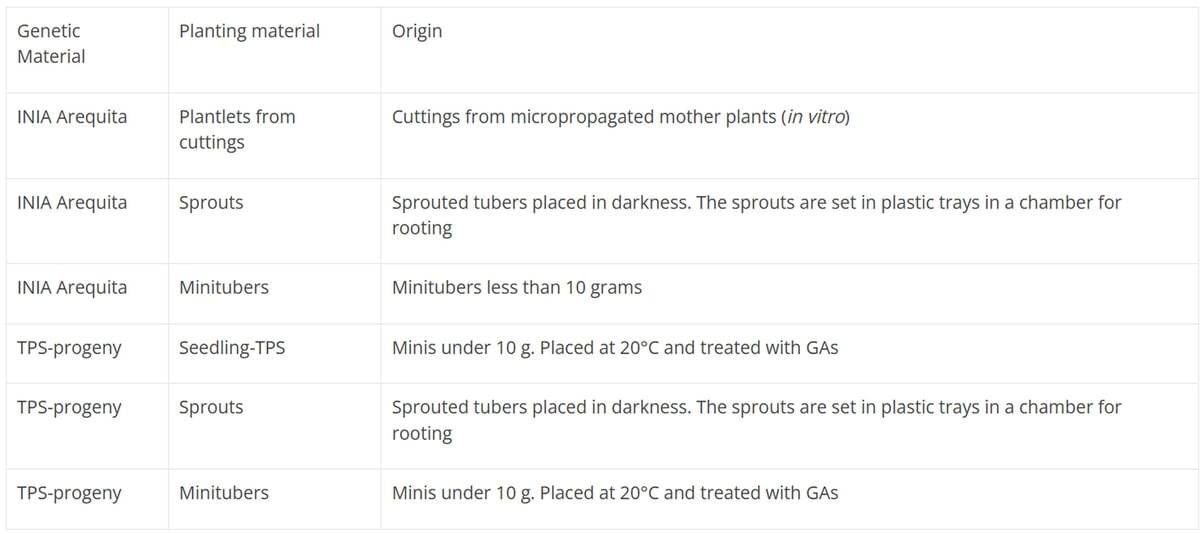The height and width of the screenshot is (534, 1200).
Task: Select "Sprouts" in the TPS-progeny row
Action: point(211,408)
